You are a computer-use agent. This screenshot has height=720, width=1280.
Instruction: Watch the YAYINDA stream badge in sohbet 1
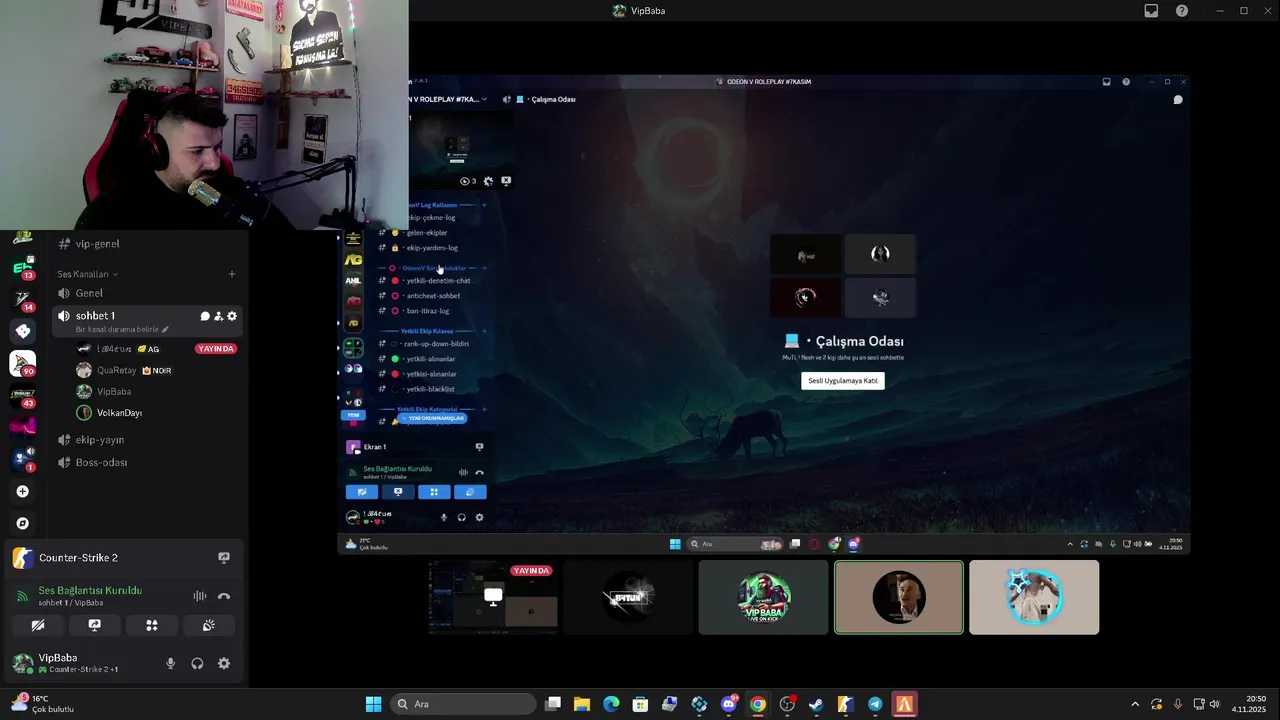point(216,349)
